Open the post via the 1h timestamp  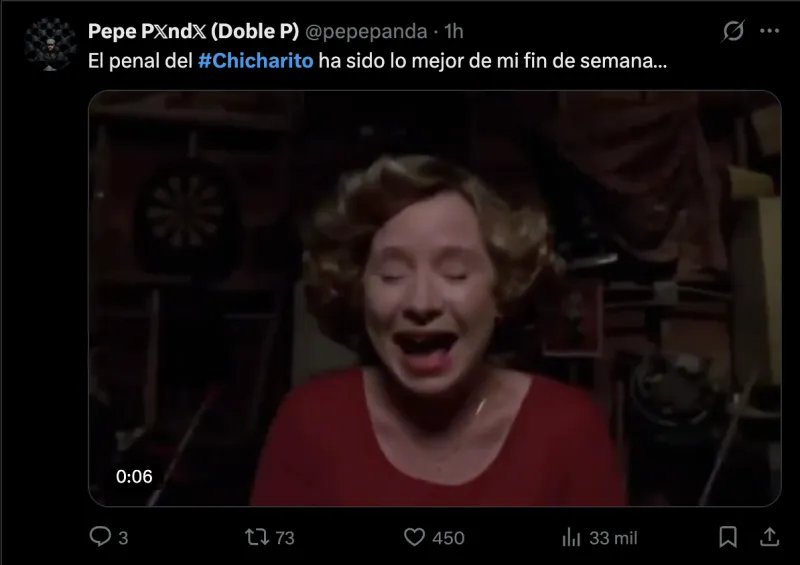454,32
